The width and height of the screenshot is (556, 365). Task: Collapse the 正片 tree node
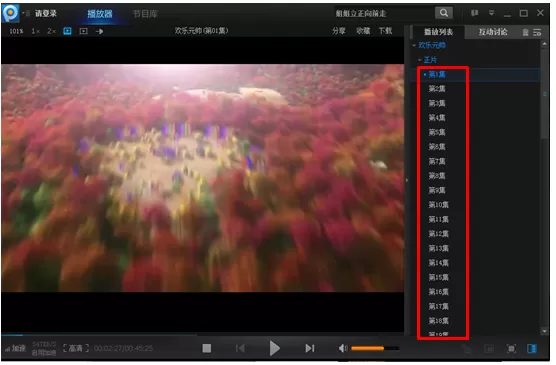click(420, 60)
